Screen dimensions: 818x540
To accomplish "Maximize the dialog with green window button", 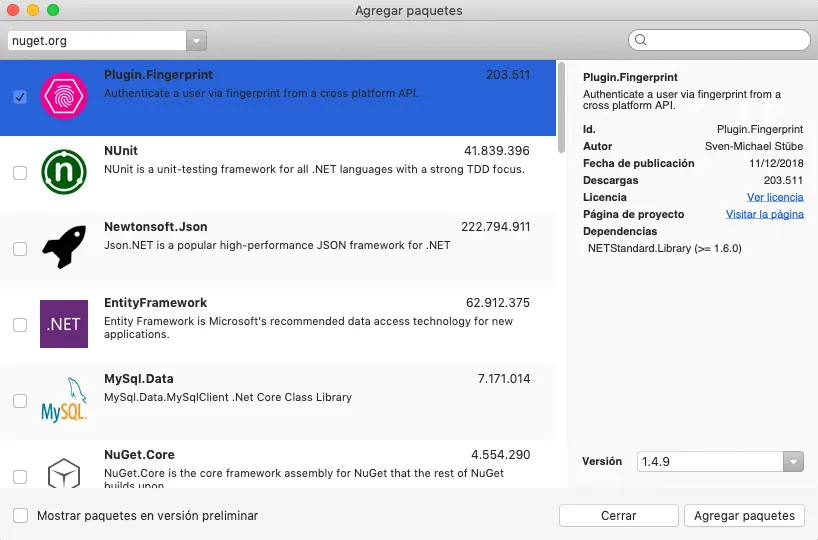I will coord(53,10).
